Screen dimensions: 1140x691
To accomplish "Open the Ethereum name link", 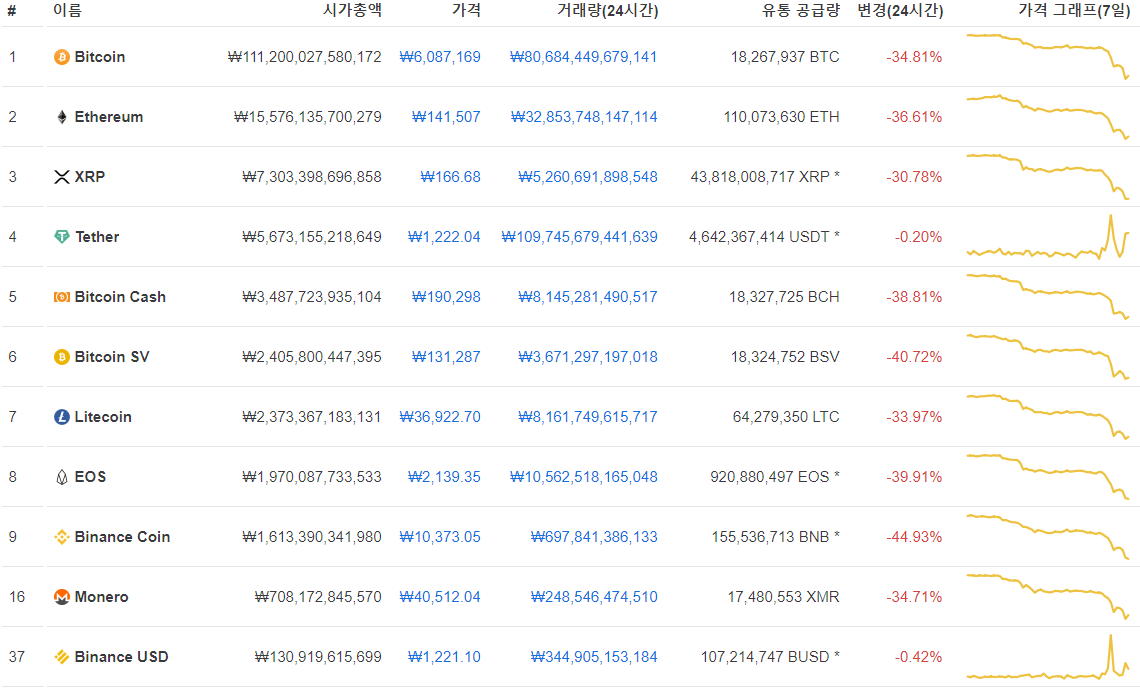I will click(x=109, y=117).
